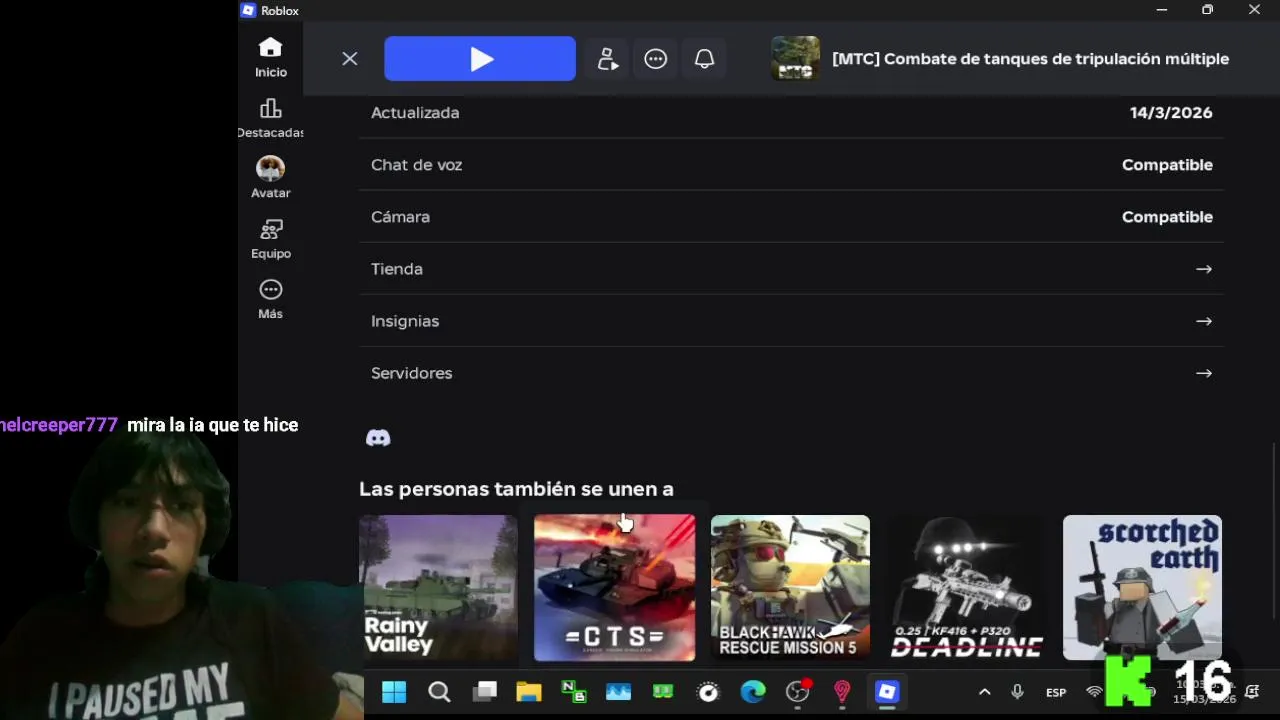Open the Equipo section
This screenshot has height=720, width=1280.
coord(270,239)
